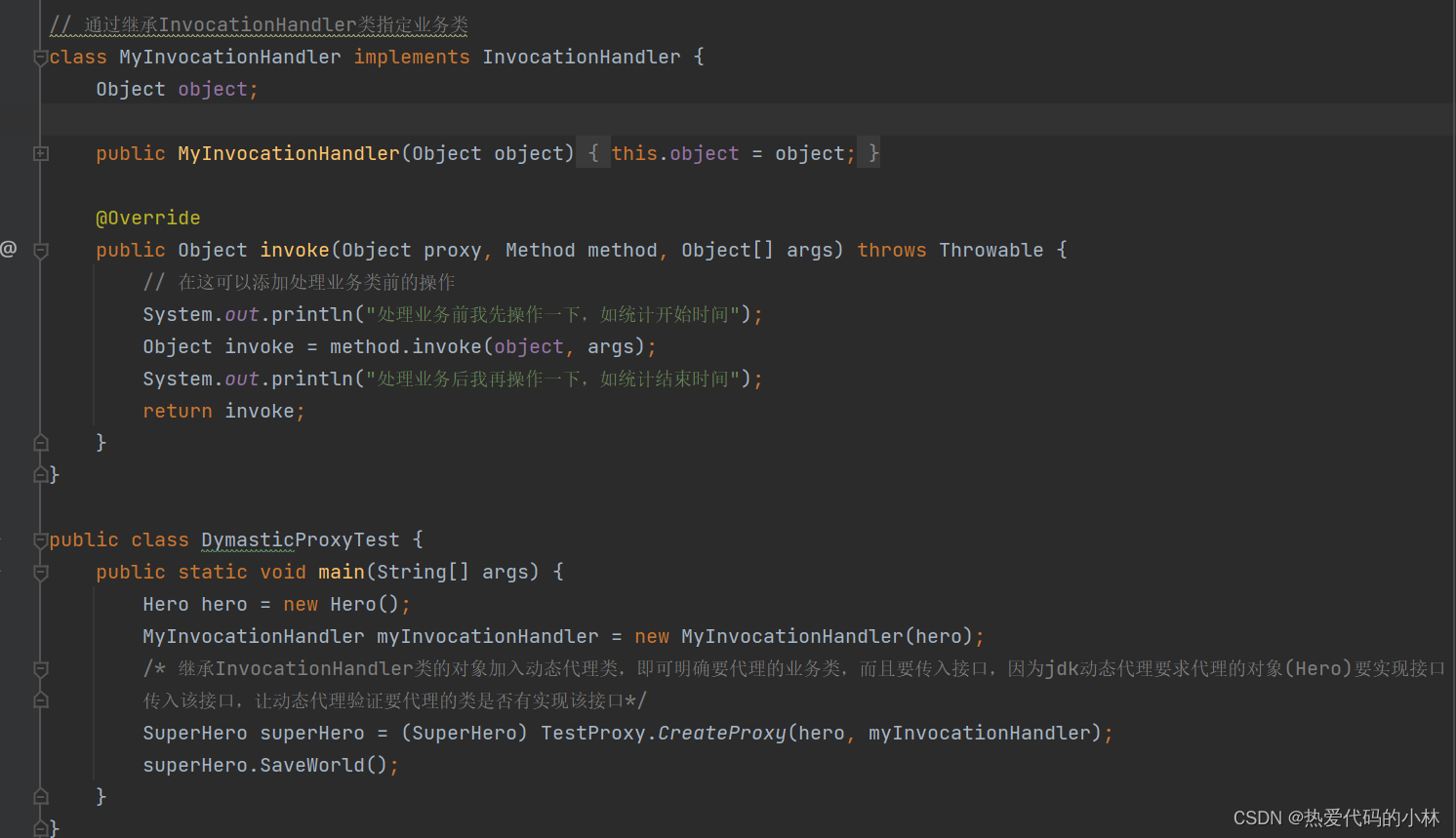
Task: Click the string "处理业务前我先操作一下，如统计开始时间"
Action: 552,314
